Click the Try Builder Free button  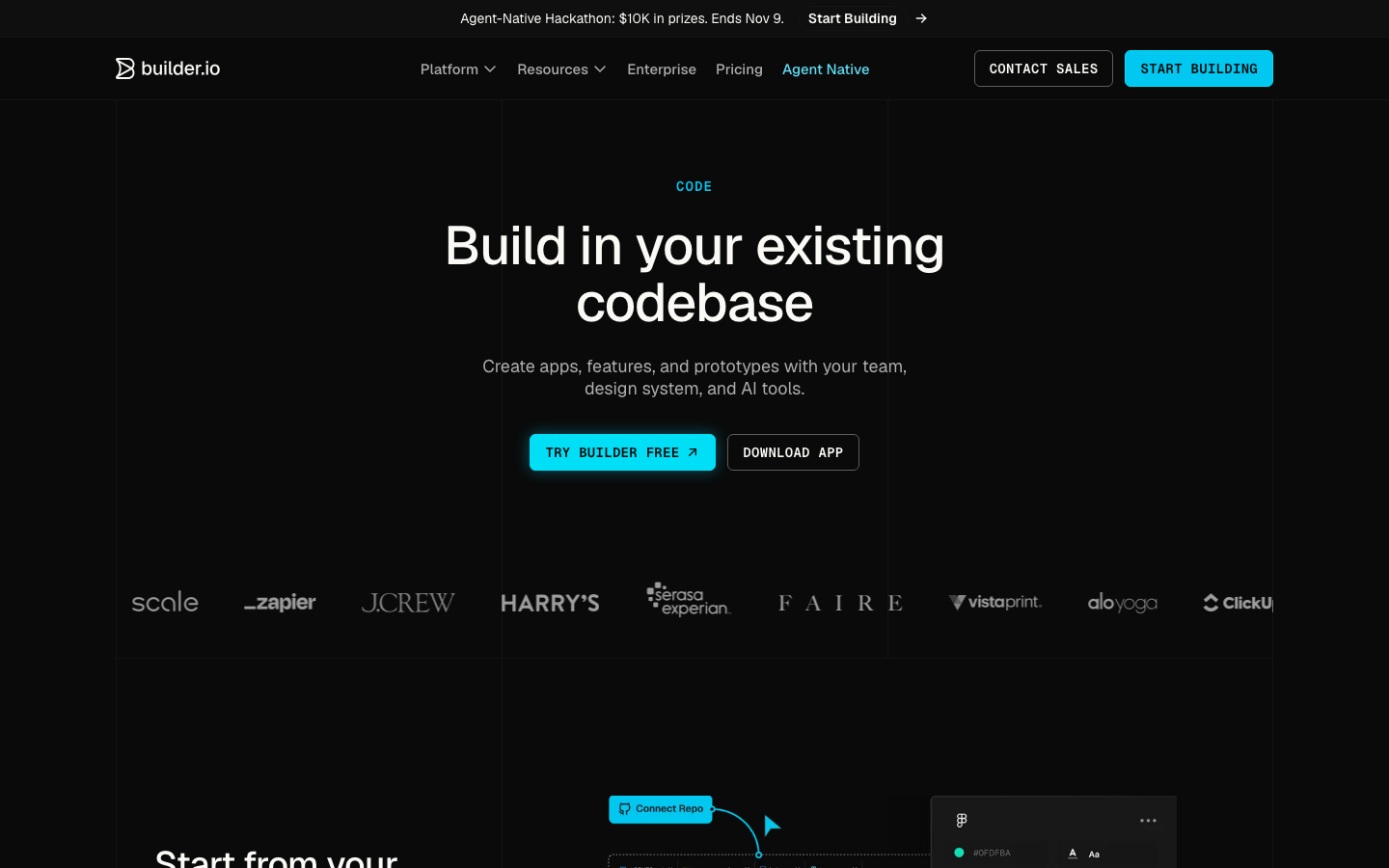point(622,452)
